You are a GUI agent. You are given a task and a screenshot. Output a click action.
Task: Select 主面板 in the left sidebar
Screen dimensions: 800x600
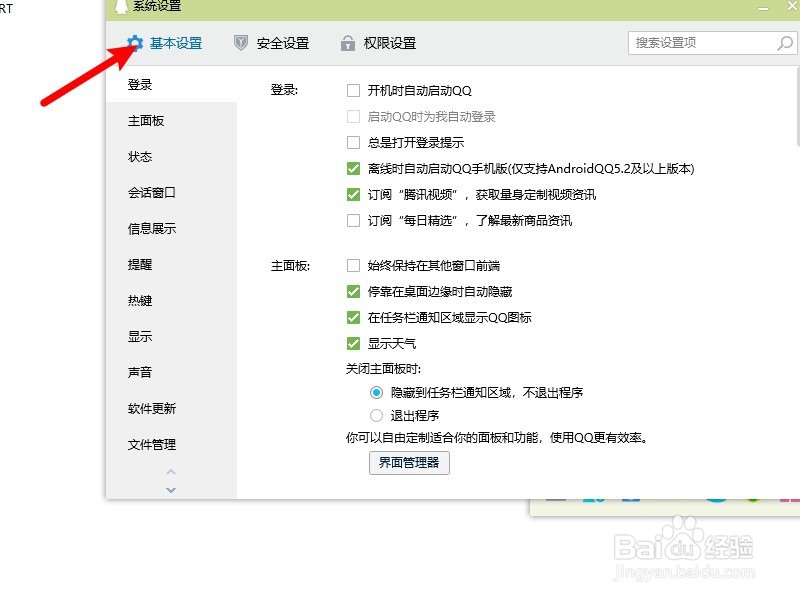tap(171, 121)
